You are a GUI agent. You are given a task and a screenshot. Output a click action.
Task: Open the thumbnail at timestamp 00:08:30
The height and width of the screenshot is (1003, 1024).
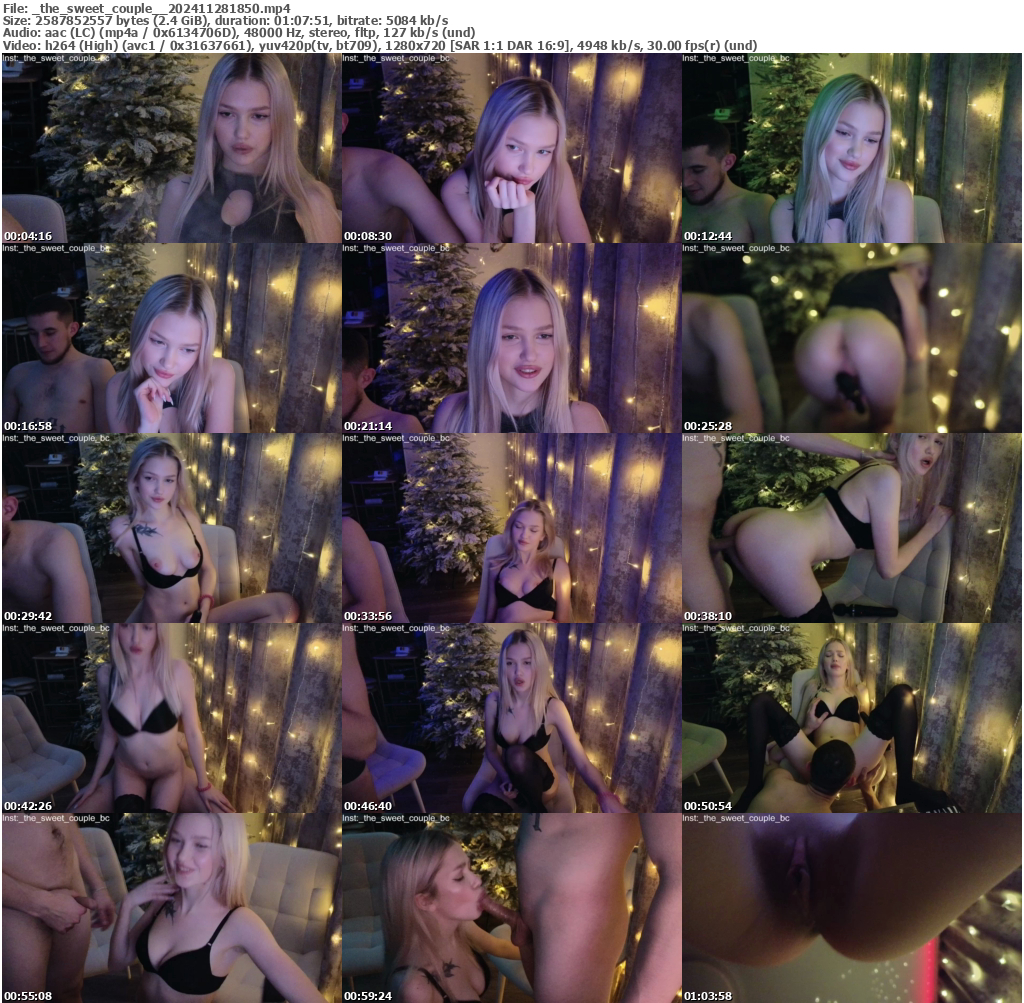tap(511, 145)
